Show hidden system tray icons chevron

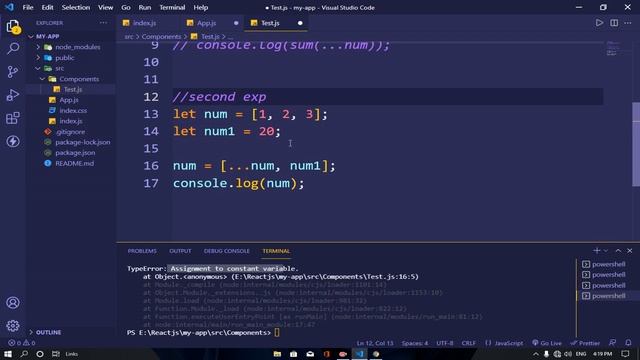[536, 354]
